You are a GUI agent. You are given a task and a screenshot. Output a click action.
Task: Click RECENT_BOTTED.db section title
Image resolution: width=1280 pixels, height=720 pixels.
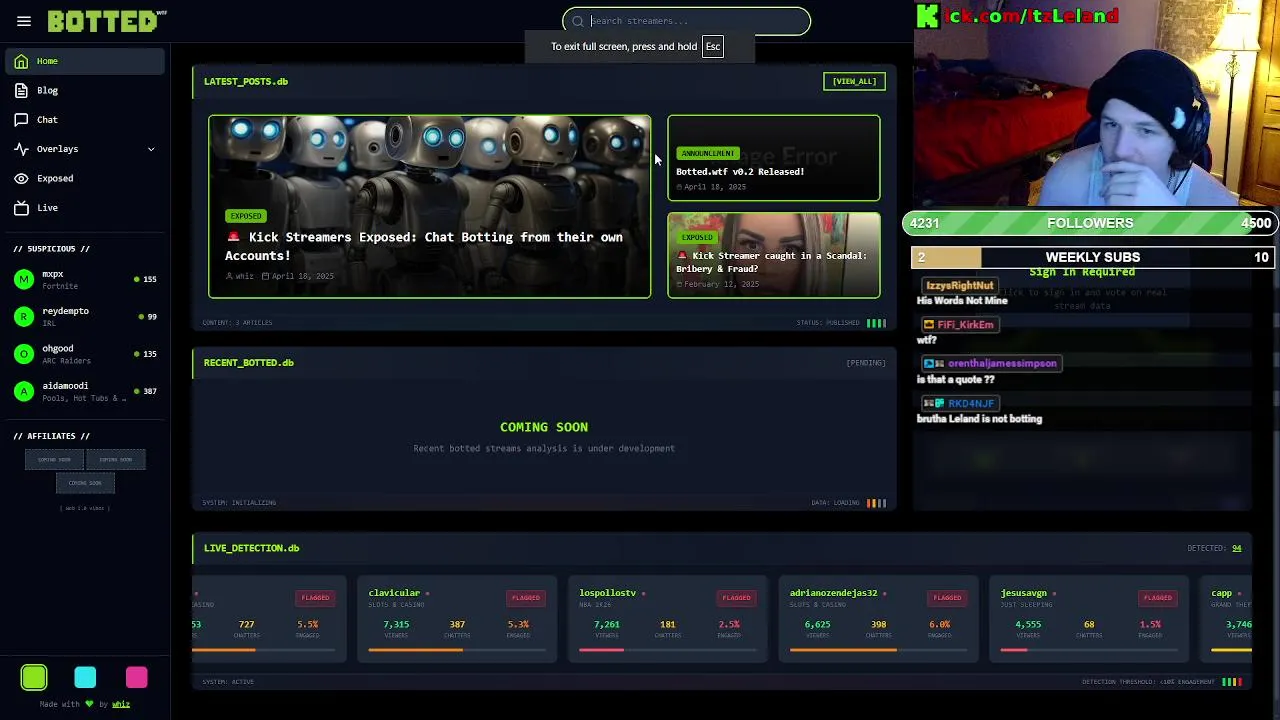248,363
